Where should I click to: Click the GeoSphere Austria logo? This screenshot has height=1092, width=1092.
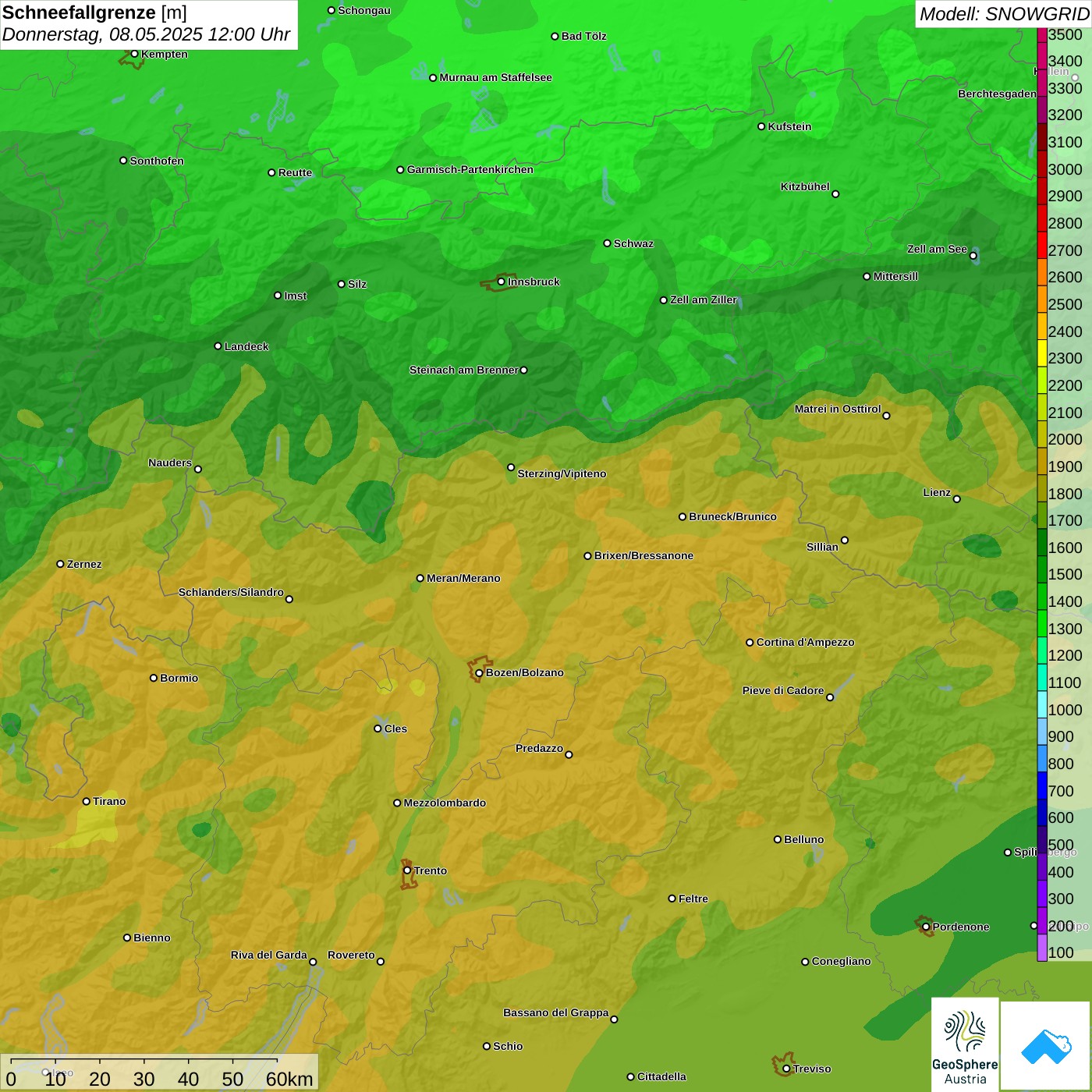(965, 1044)
